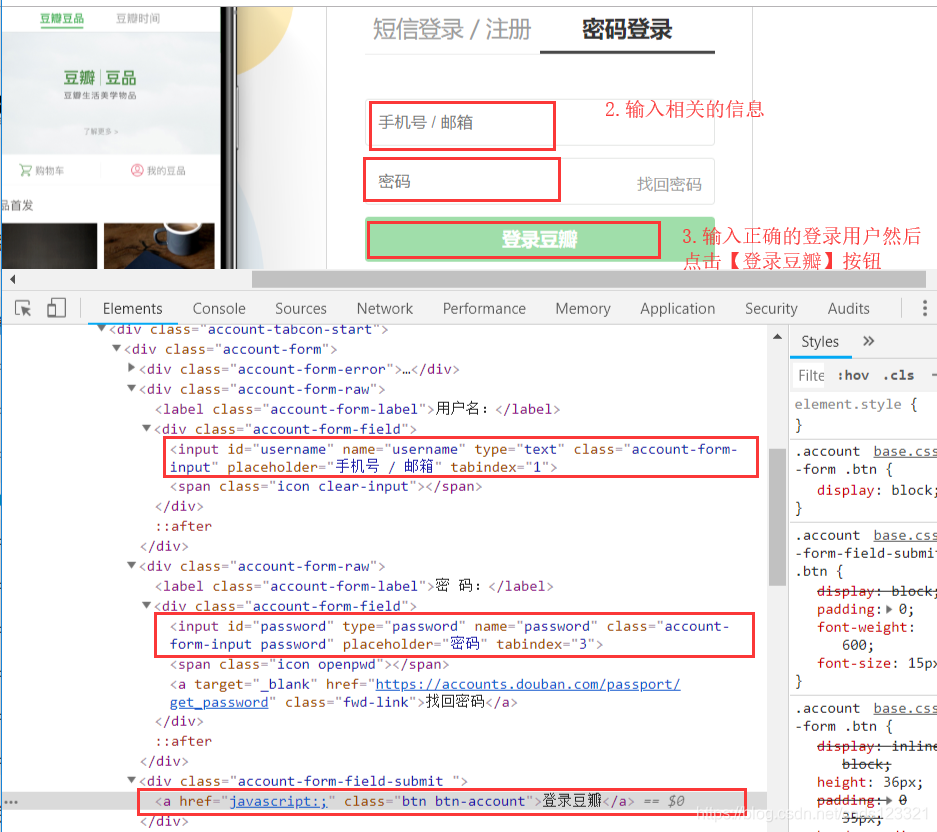Click the coffee cup product thumbnail
This screenshot has width=937, height=832.
(159, 246)
